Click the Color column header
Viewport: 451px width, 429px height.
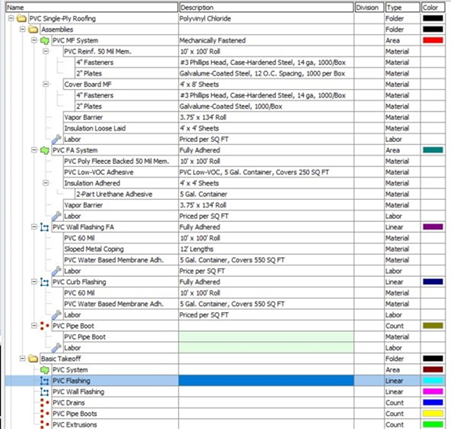433,7
